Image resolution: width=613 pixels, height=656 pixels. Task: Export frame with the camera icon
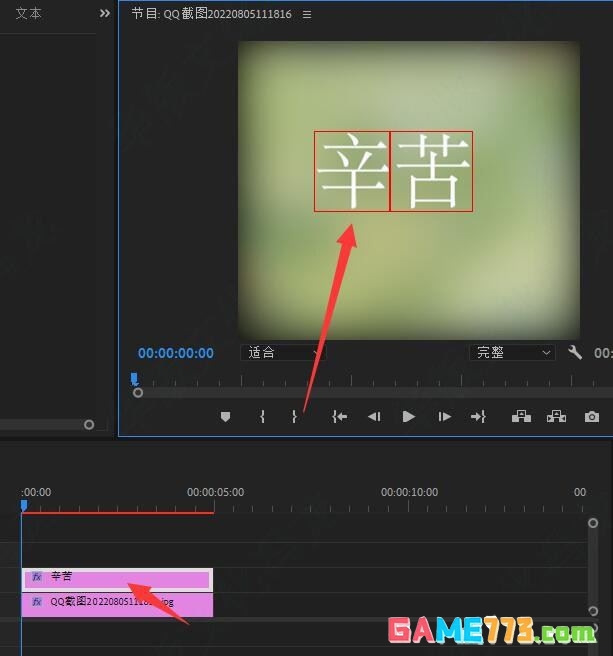click(x=592, y=417)
